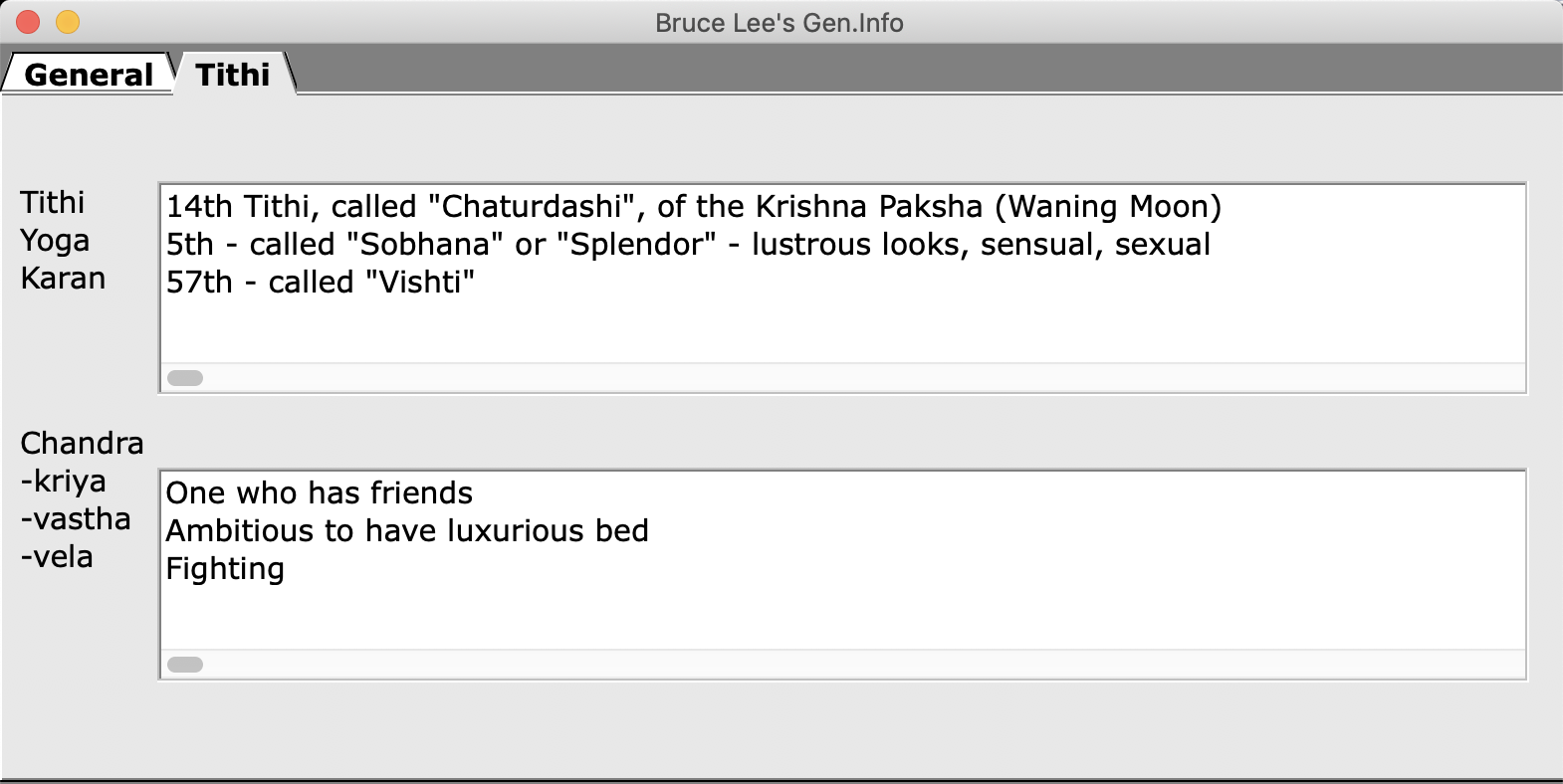Screen dimensions: 1563x784
Task: Select the Tithi tab
Action: (x=233, y=75)
